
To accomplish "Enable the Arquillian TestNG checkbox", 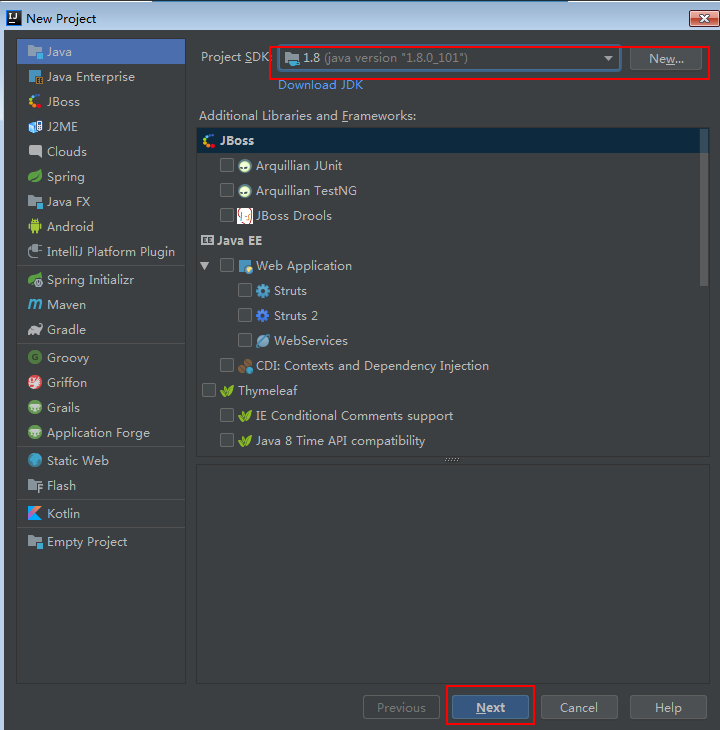I will 227,190.
